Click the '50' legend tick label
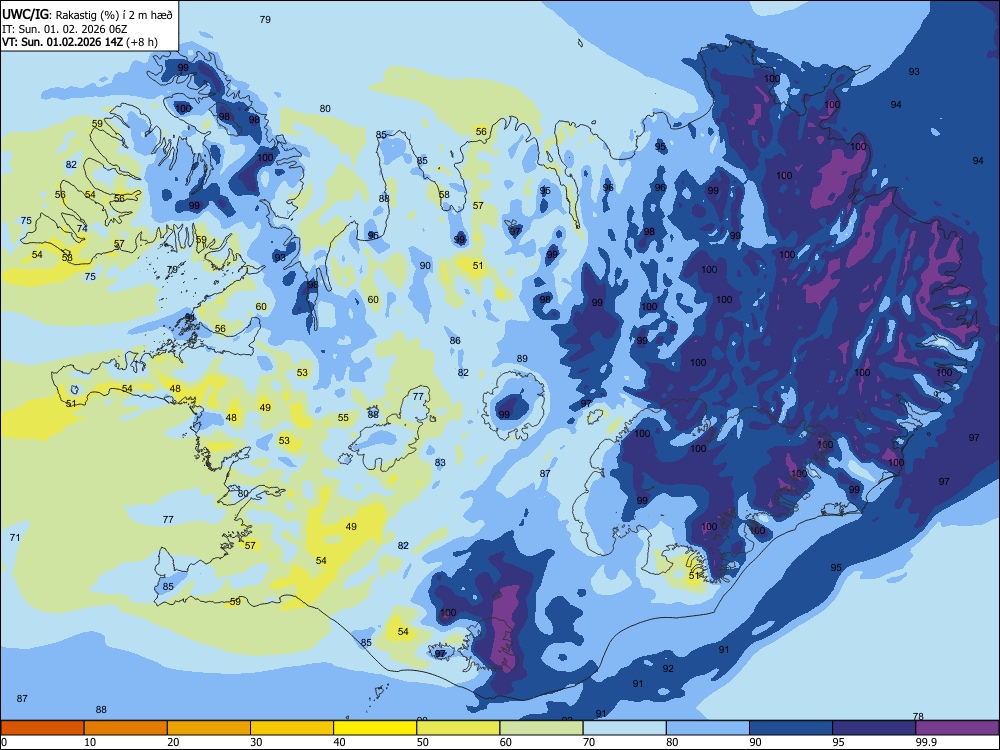Image resolution: width=1000 pixels, height=750 pixels. click(x=423, y=742)
